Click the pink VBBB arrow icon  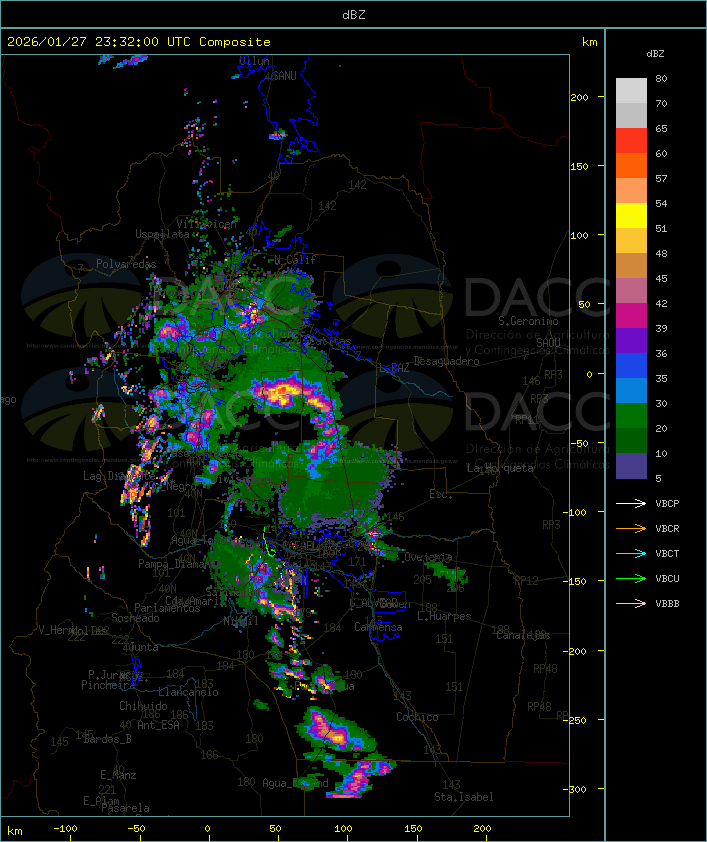631,603
